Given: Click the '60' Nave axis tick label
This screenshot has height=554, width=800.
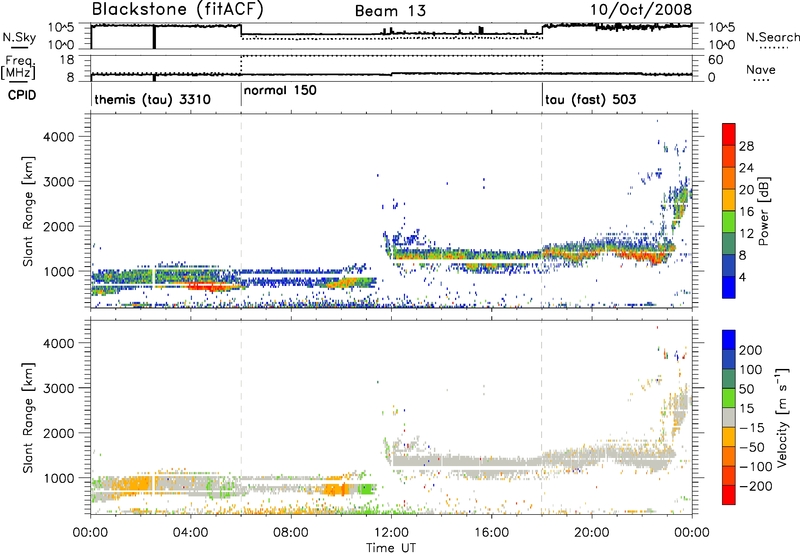Looking at the screenshot, I should 716,60.
